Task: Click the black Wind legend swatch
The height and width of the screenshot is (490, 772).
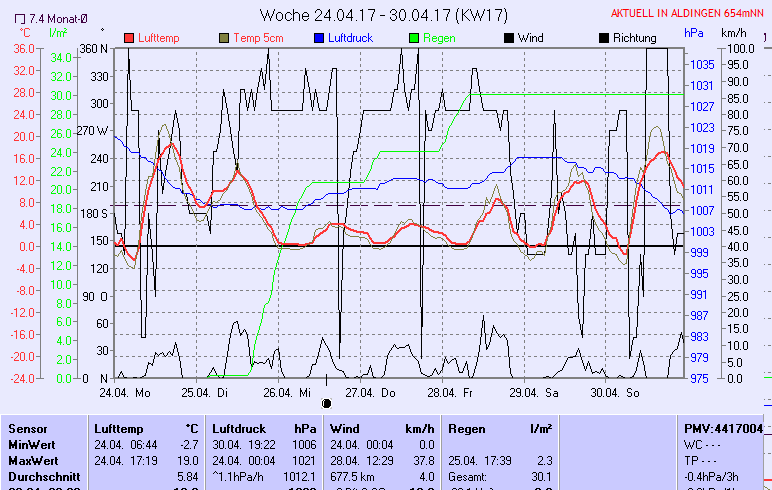Action: [x=509, y=38]
